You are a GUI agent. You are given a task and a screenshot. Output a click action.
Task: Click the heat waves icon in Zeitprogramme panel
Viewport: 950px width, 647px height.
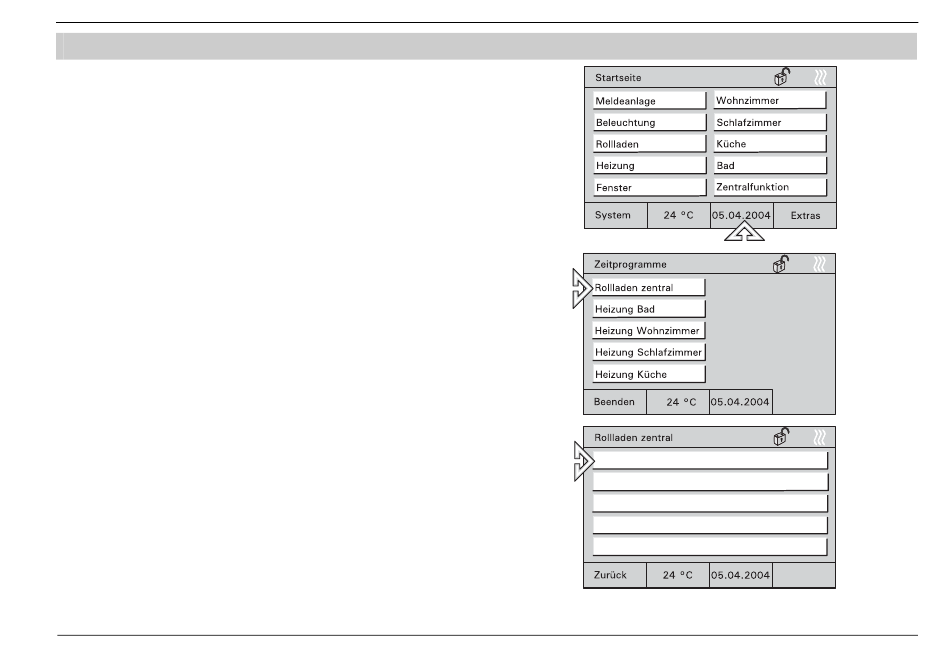(x=819, y=264)
